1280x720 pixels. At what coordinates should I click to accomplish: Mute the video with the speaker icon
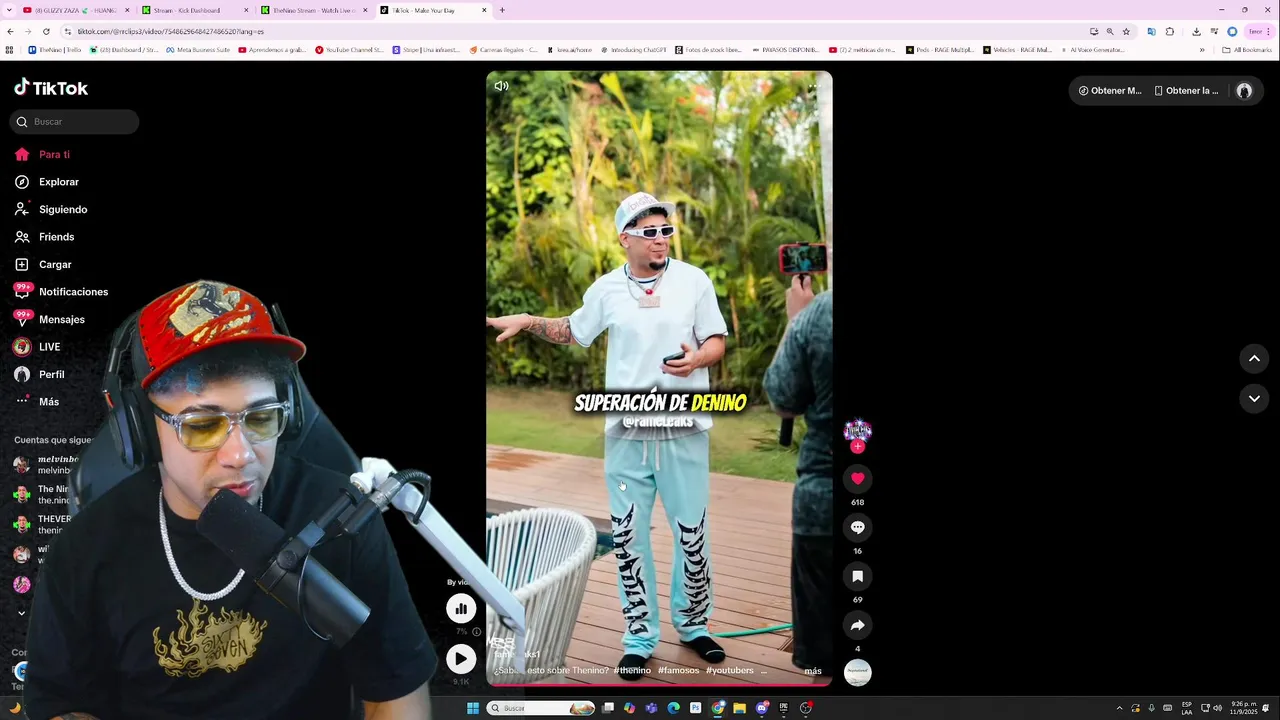(x=501, y=86)
